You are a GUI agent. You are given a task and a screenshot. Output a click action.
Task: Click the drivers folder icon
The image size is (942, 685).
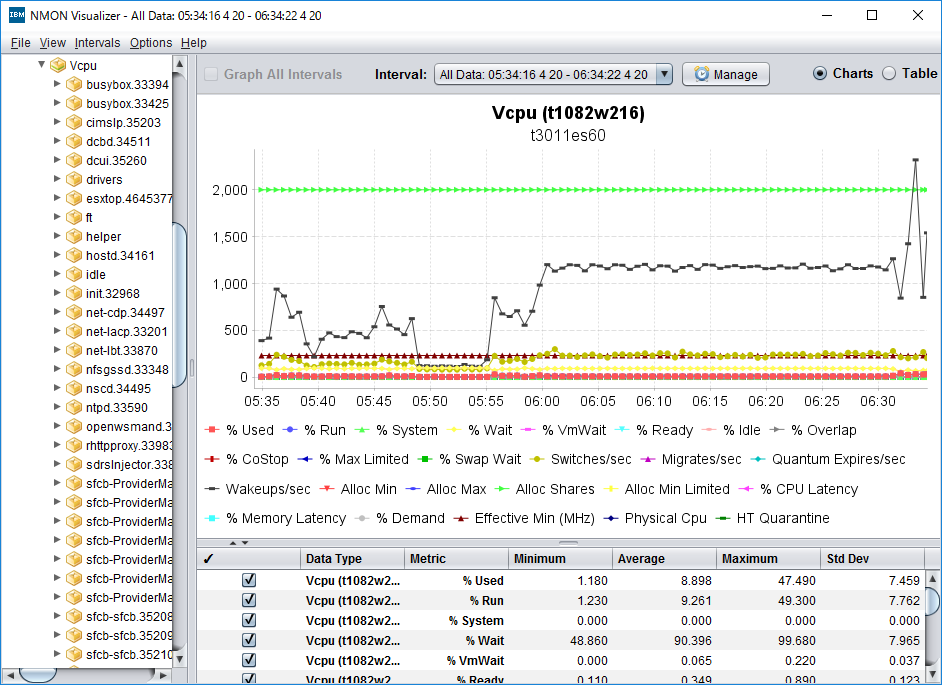[72, 178]
